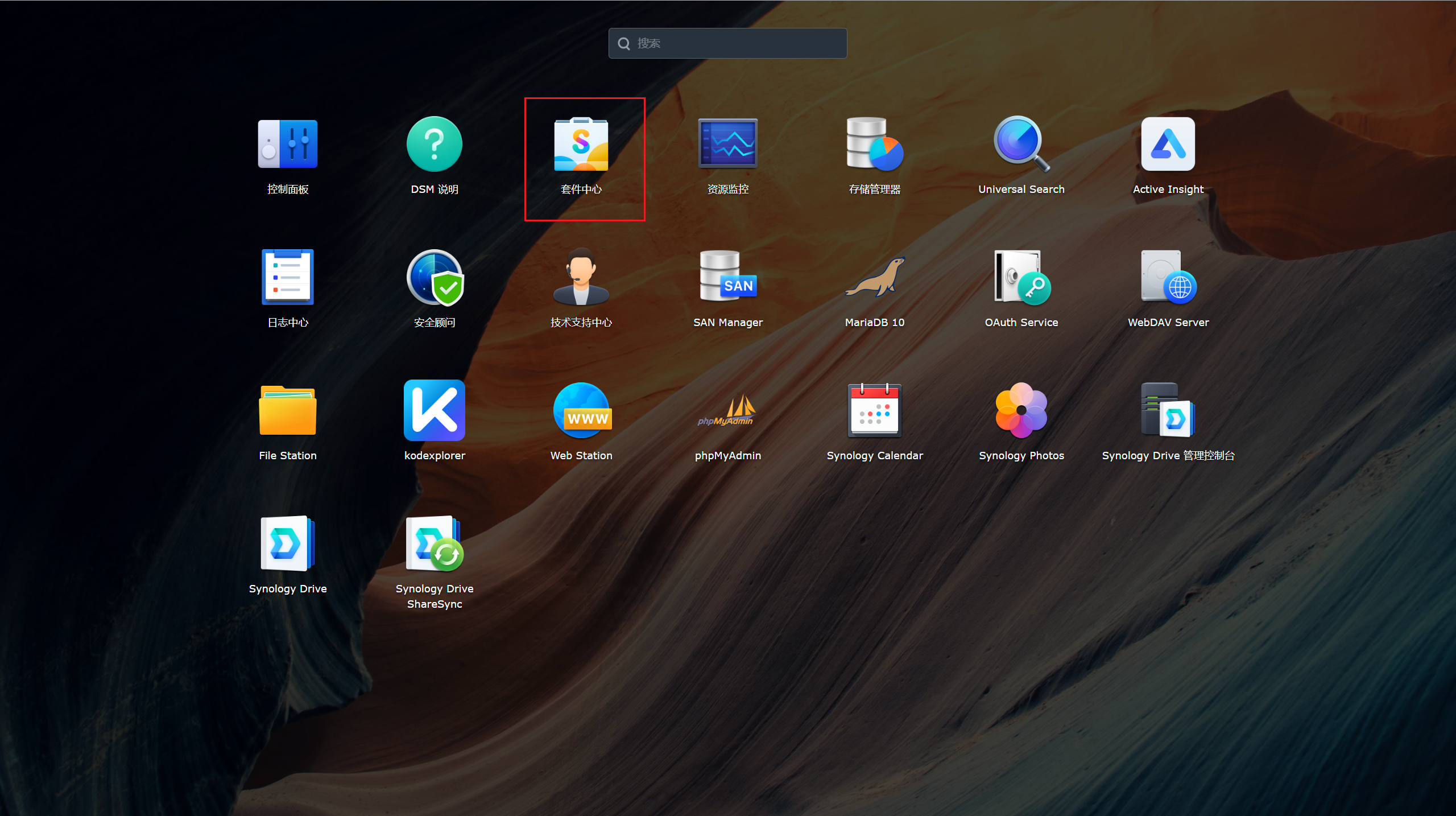Image resolution: width=1456 pixels, height=816 pixels.
Task: Click the 'Synology Calendar' label text
Action: click(875, 456)
